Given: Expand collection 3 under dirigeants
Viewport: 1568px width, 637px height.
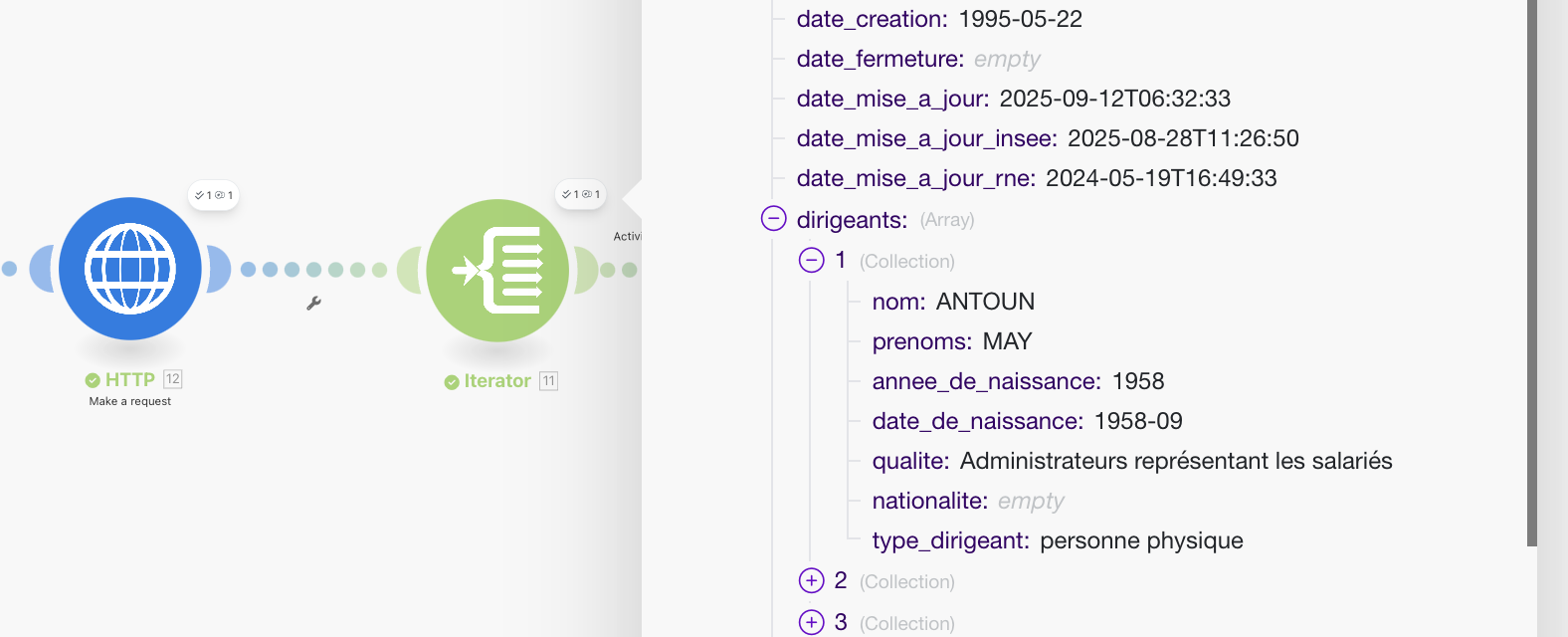Looking at the screenshot, I should click(812, 623).
